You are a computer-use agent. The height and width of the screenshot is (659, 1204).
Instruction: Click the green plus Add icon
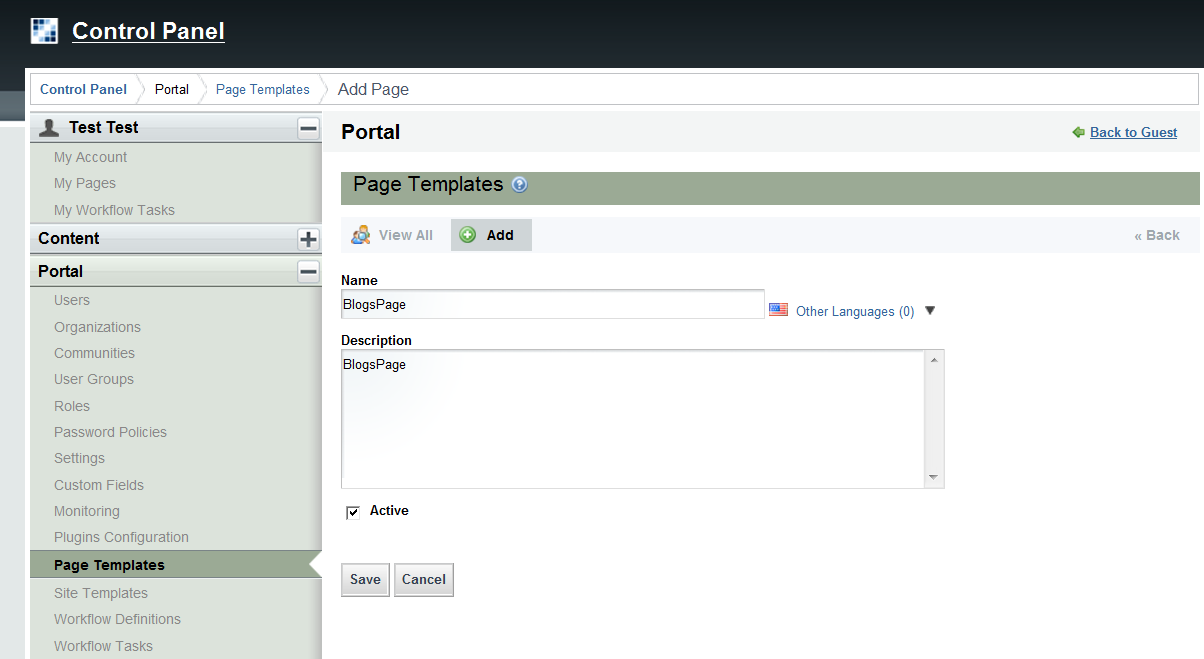(x=468, y=235)
